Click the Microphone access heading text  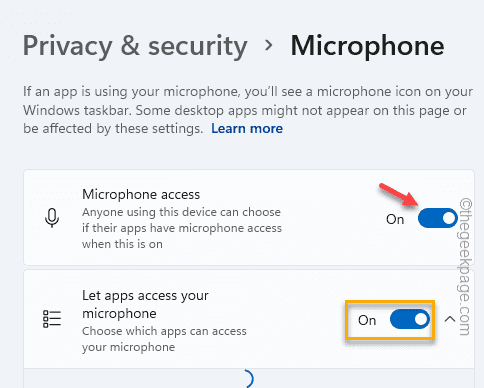tap(141, 194)
